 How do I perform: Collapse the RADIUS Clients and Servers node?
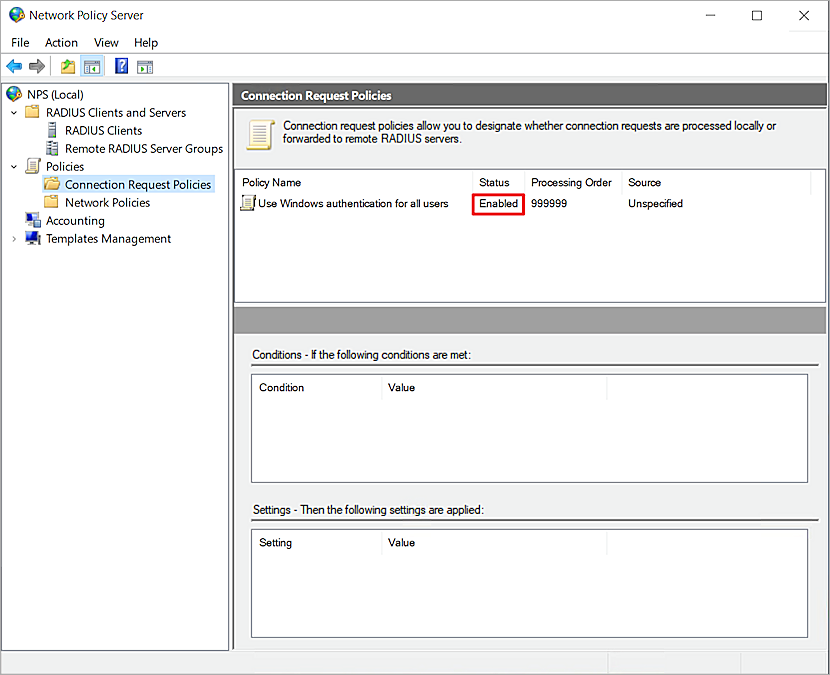14,112
